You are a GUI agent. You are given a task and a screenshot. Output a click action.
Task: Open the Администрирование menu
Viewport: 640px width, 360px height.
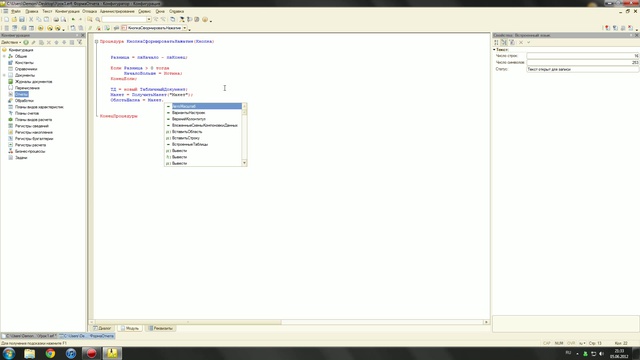pos(117,11)
